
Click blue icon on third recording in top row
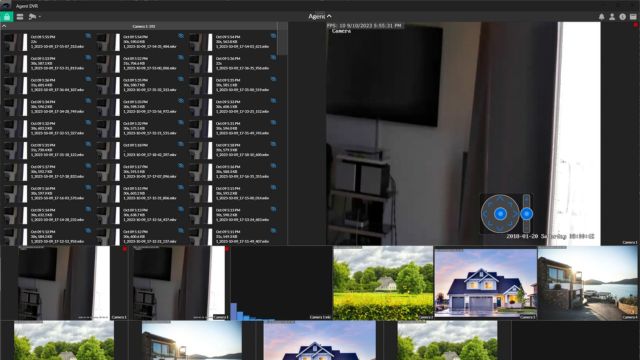coord(273,36)
